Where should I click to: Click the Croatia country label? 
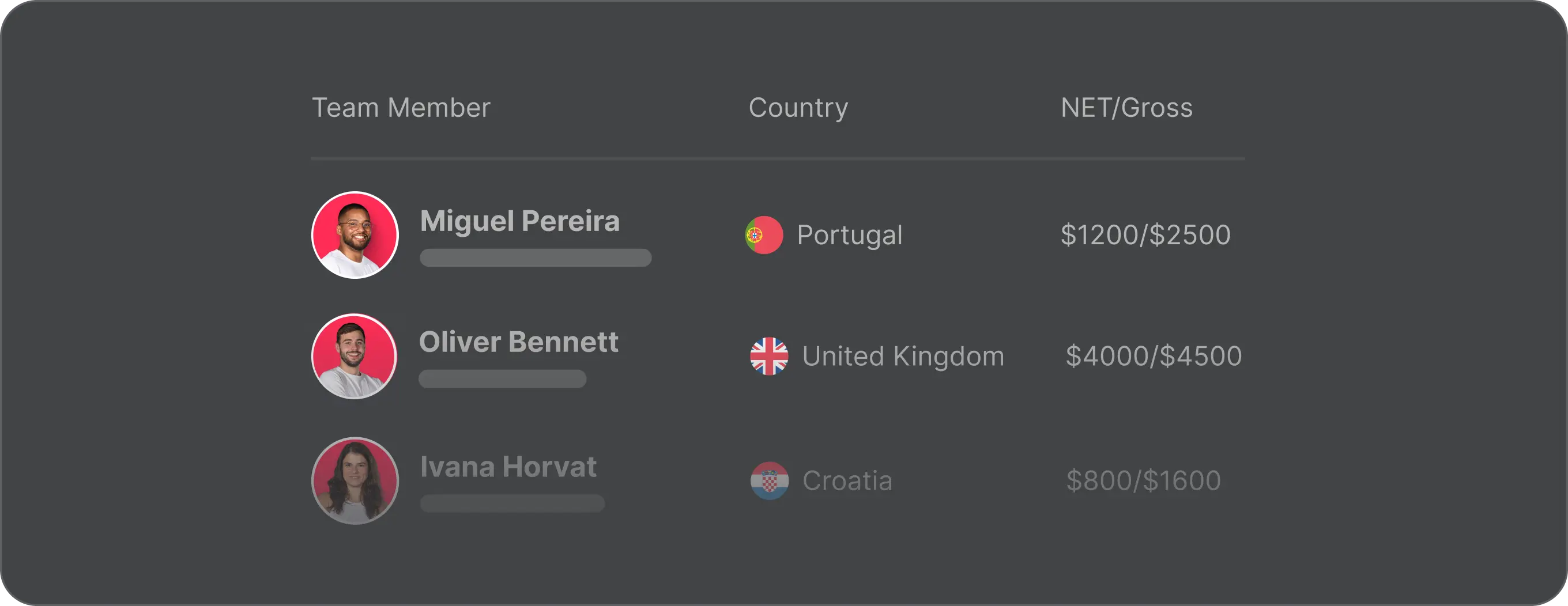pos(847,481)
